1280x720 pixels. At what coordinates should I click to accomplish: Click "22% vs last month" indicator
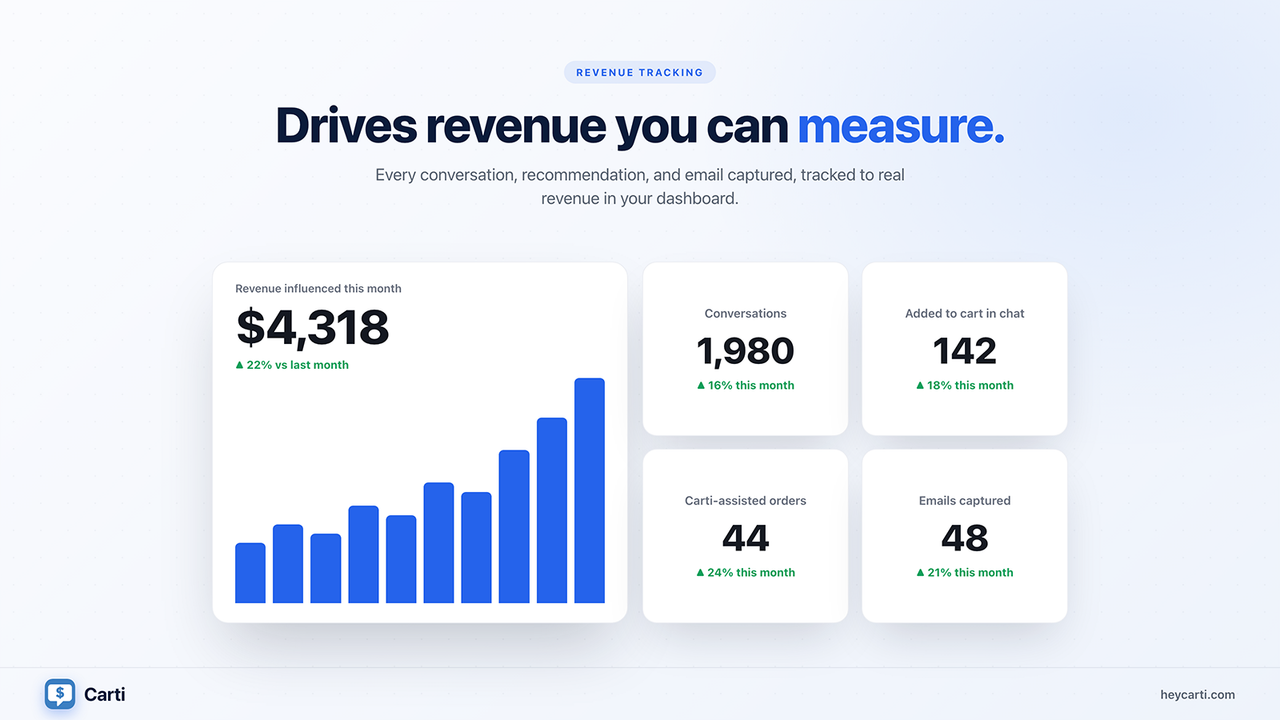292,365
